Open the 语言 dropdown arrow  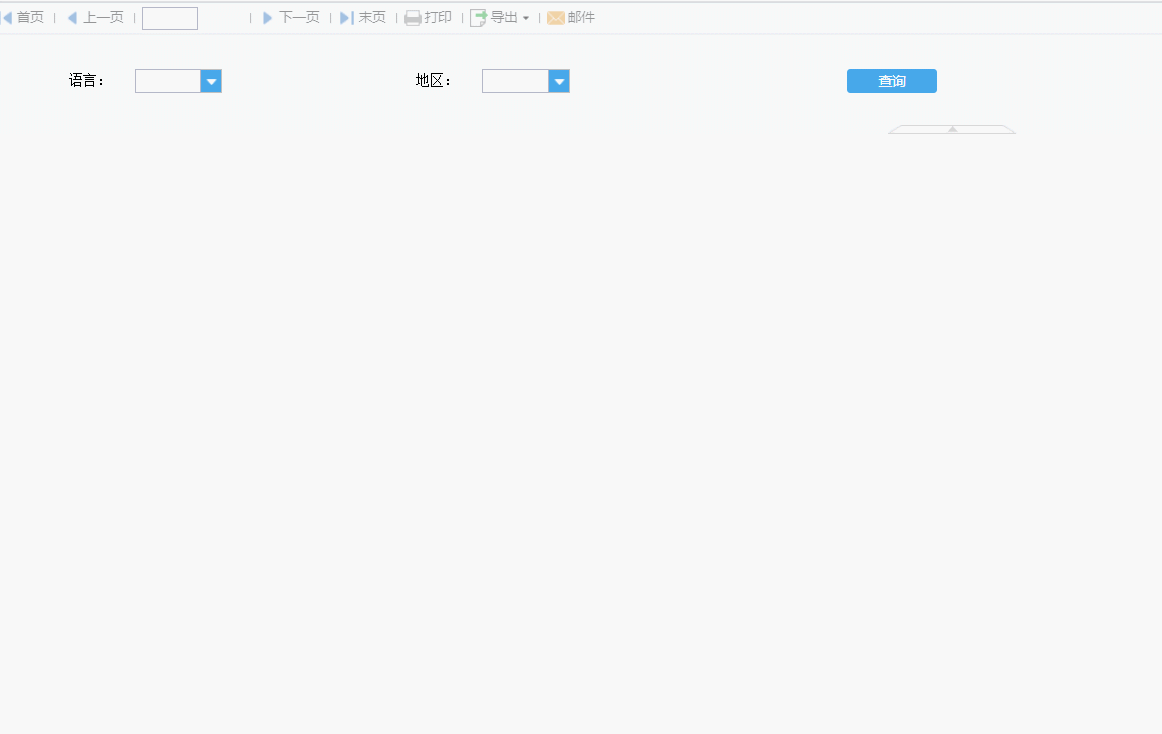coord(211,81)
